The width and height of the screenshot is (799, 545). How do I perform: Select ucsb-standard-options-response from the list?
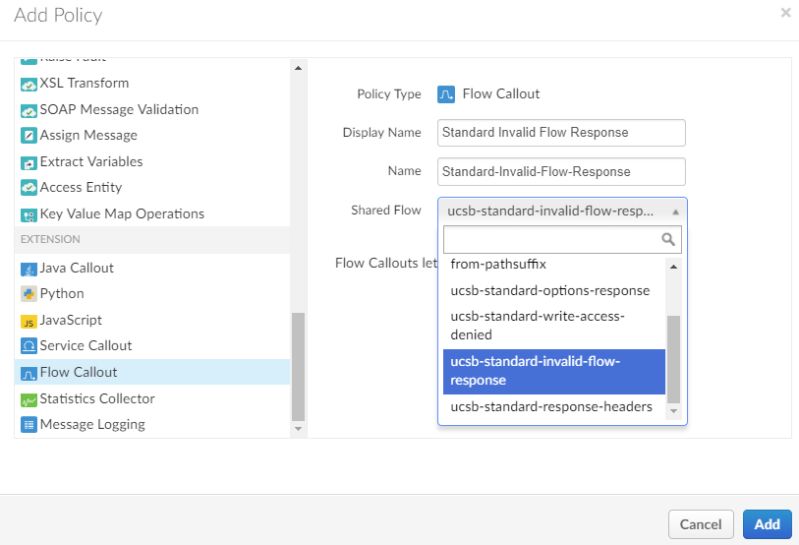pyautogui.click(x=550, y=291)
